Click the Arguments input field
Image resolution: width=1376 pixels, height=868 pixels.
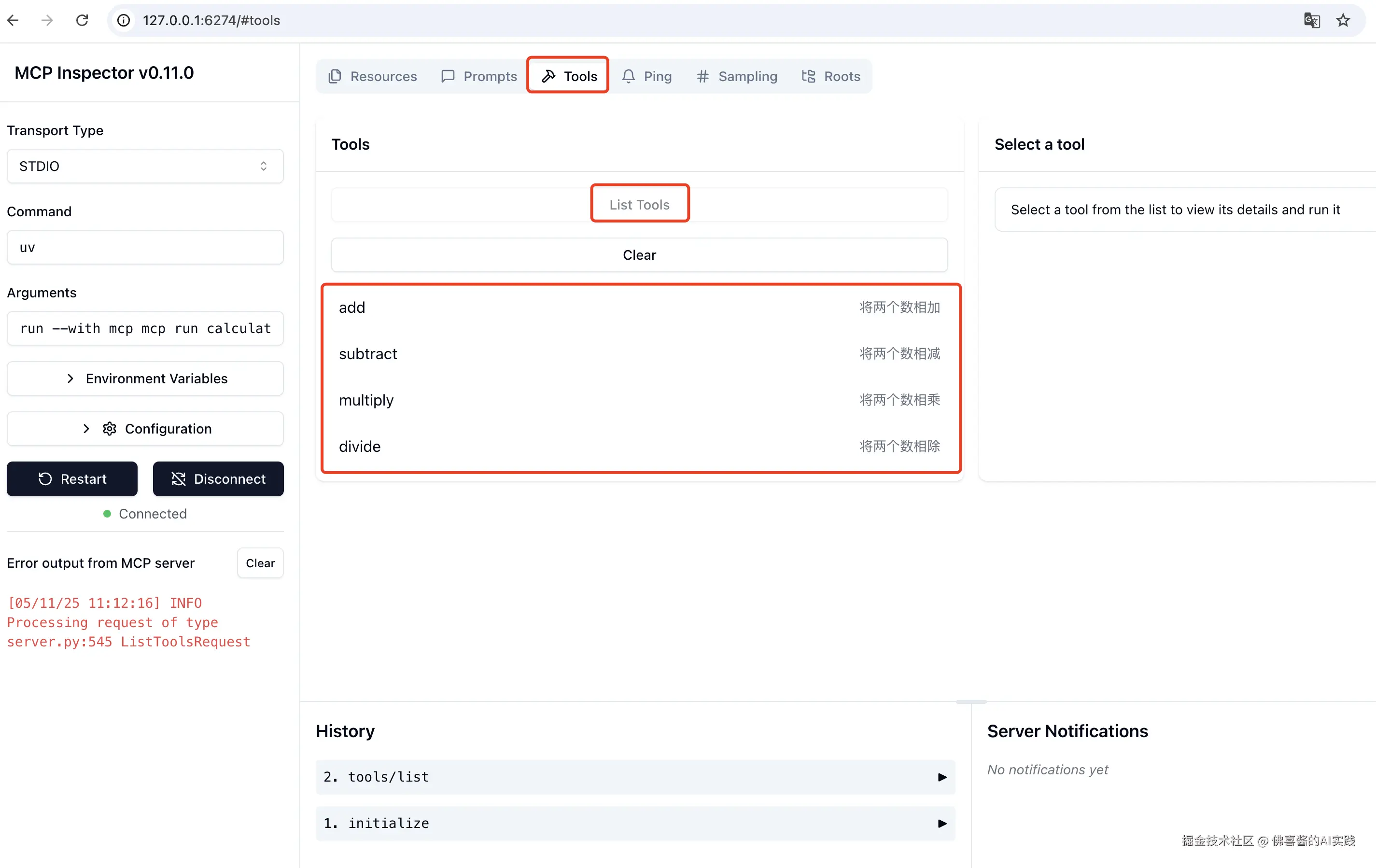[145, 329]
